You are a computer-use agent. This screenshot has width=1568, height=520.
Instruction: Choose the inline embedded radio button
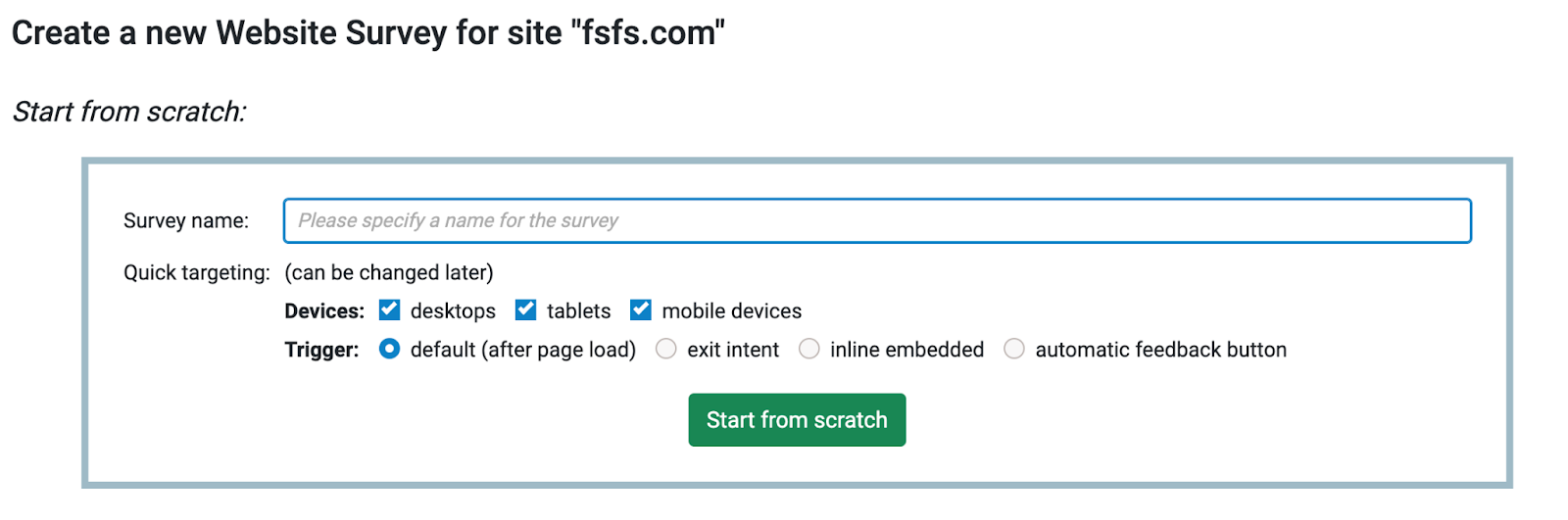tap(809, 350)
